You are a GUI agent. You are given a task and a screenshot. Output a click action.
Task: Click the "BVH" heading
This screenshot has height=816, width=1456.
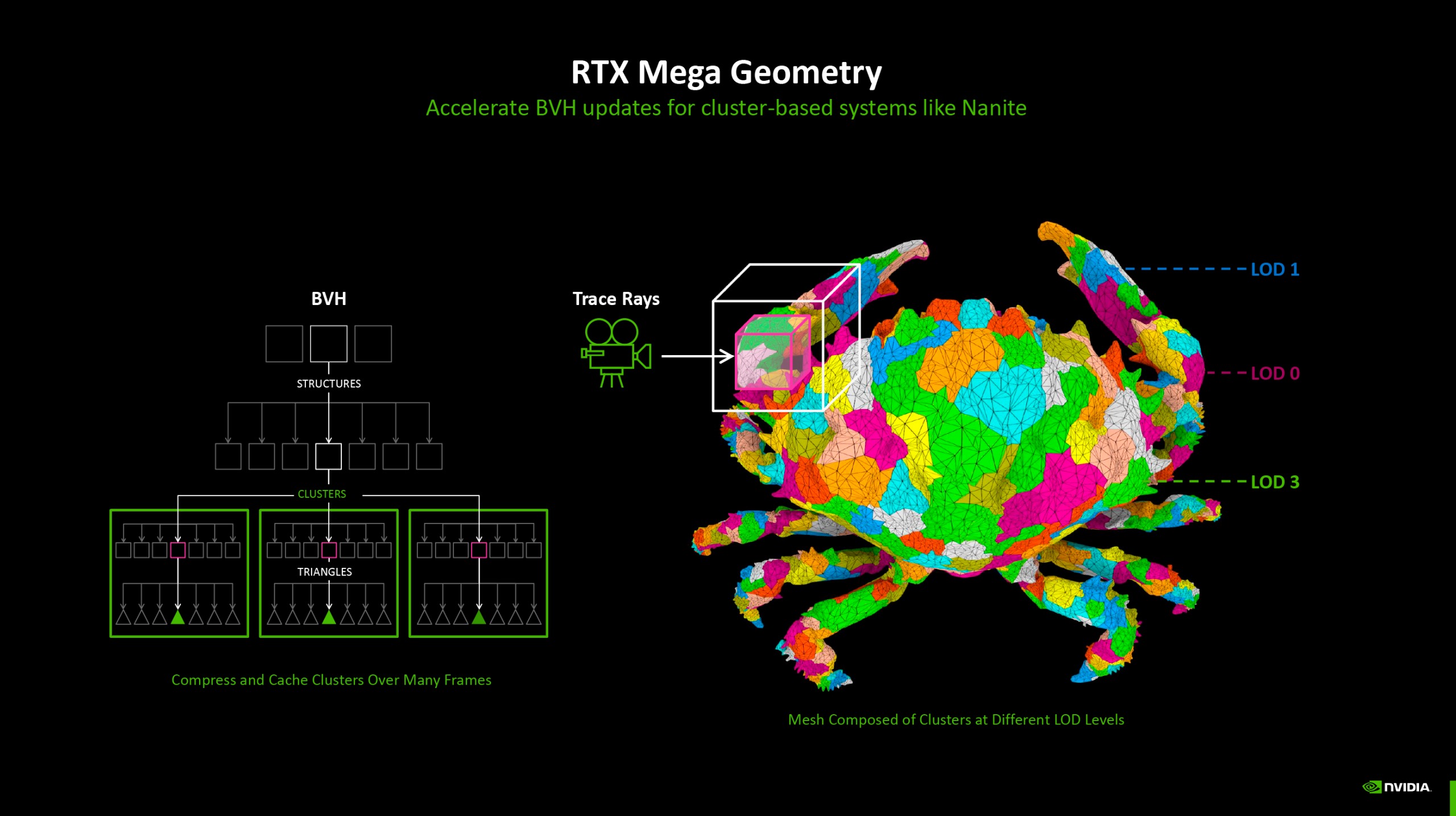coord(329,299)
